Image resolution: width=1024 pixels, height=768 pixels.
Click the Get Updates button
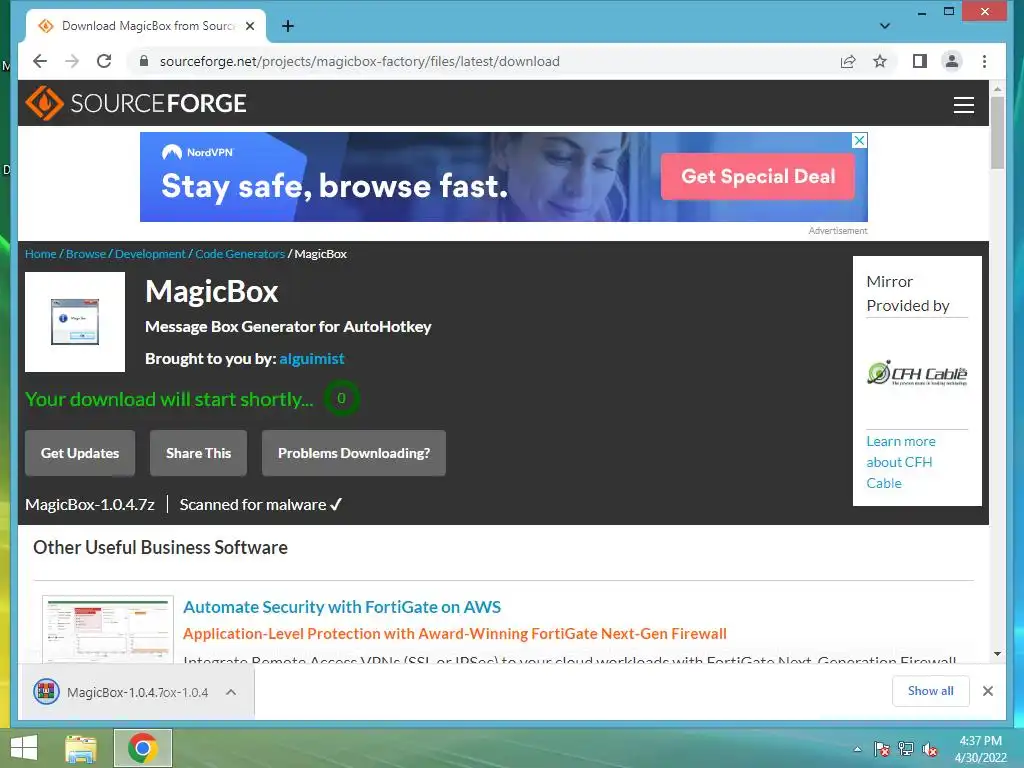click(80, 453)
